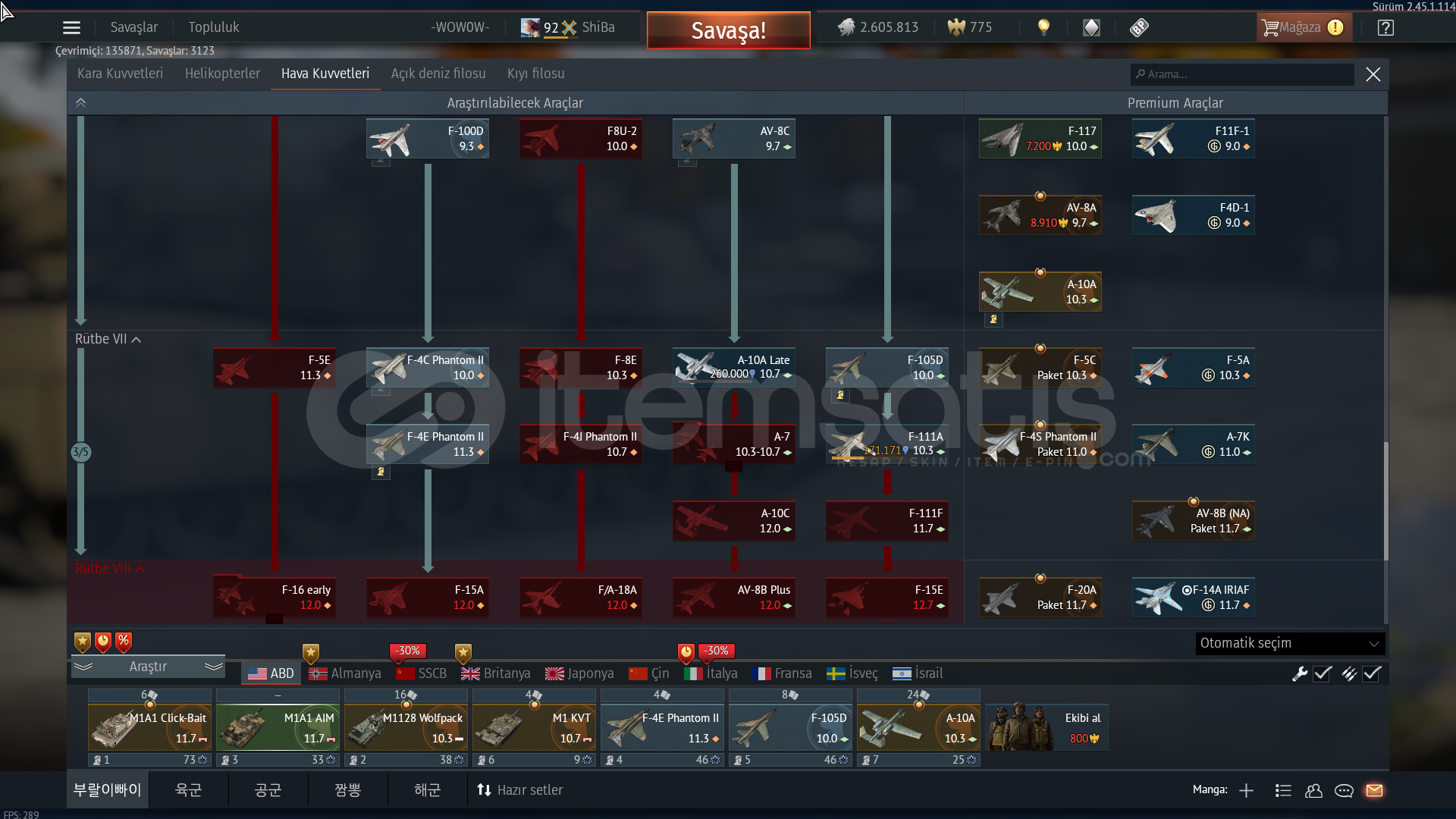This screenshot has height=819, width=1456.
Task: Click the Silver Lions balance 2.605.813
Action: [877, 27]
